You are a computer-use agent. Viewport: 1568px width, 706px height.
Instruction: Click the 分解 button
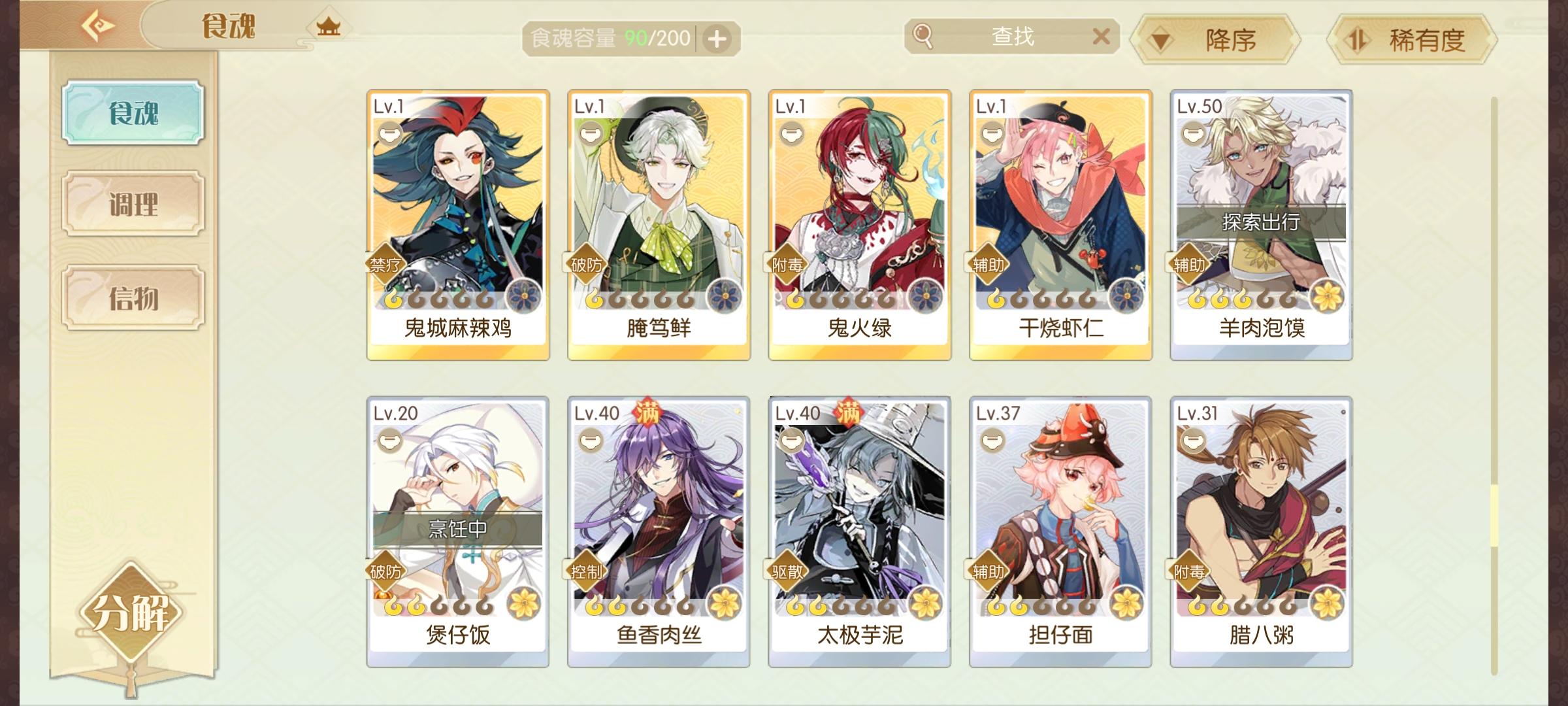131,612
